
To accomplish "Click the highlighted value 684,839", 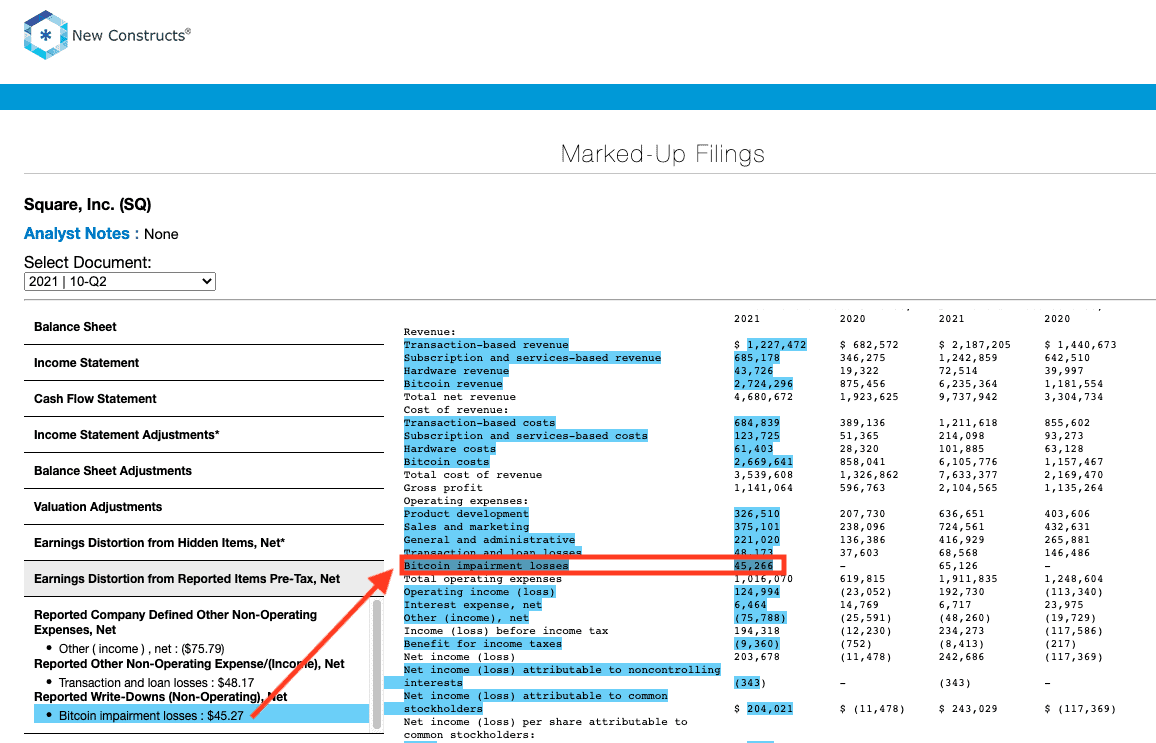I will click(x=756, y=423).
